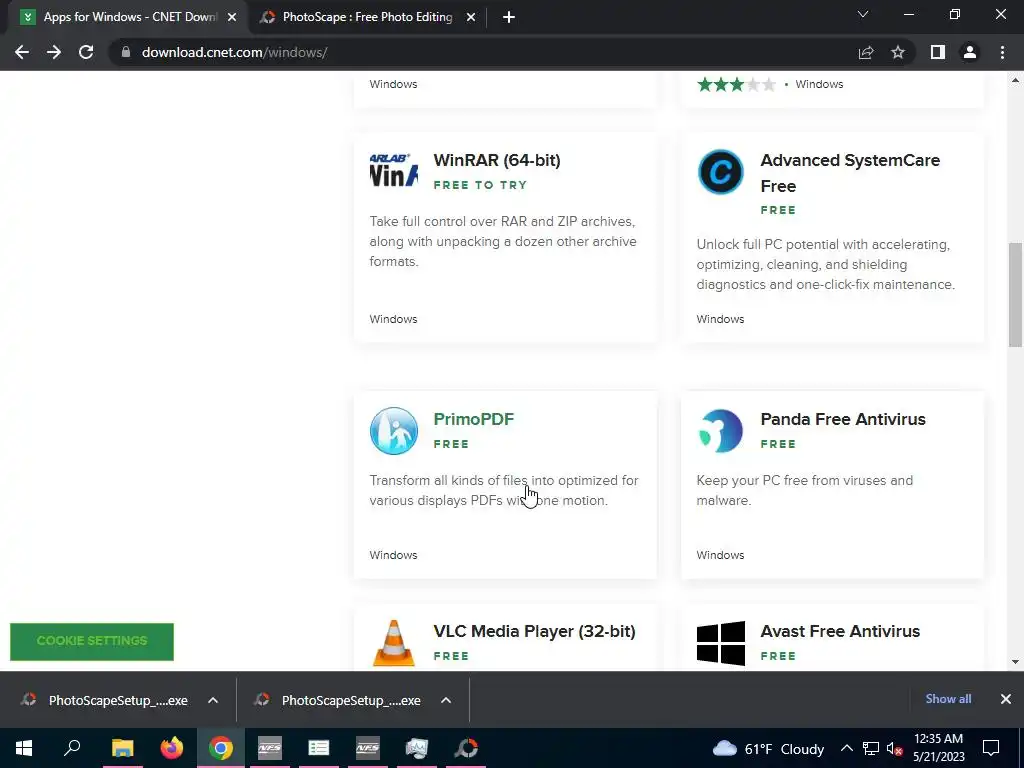Click 'Keep your PC free from viruses' text
Image resolution: width=1024 pixels, height=768 pixels.
pos(805,490)
